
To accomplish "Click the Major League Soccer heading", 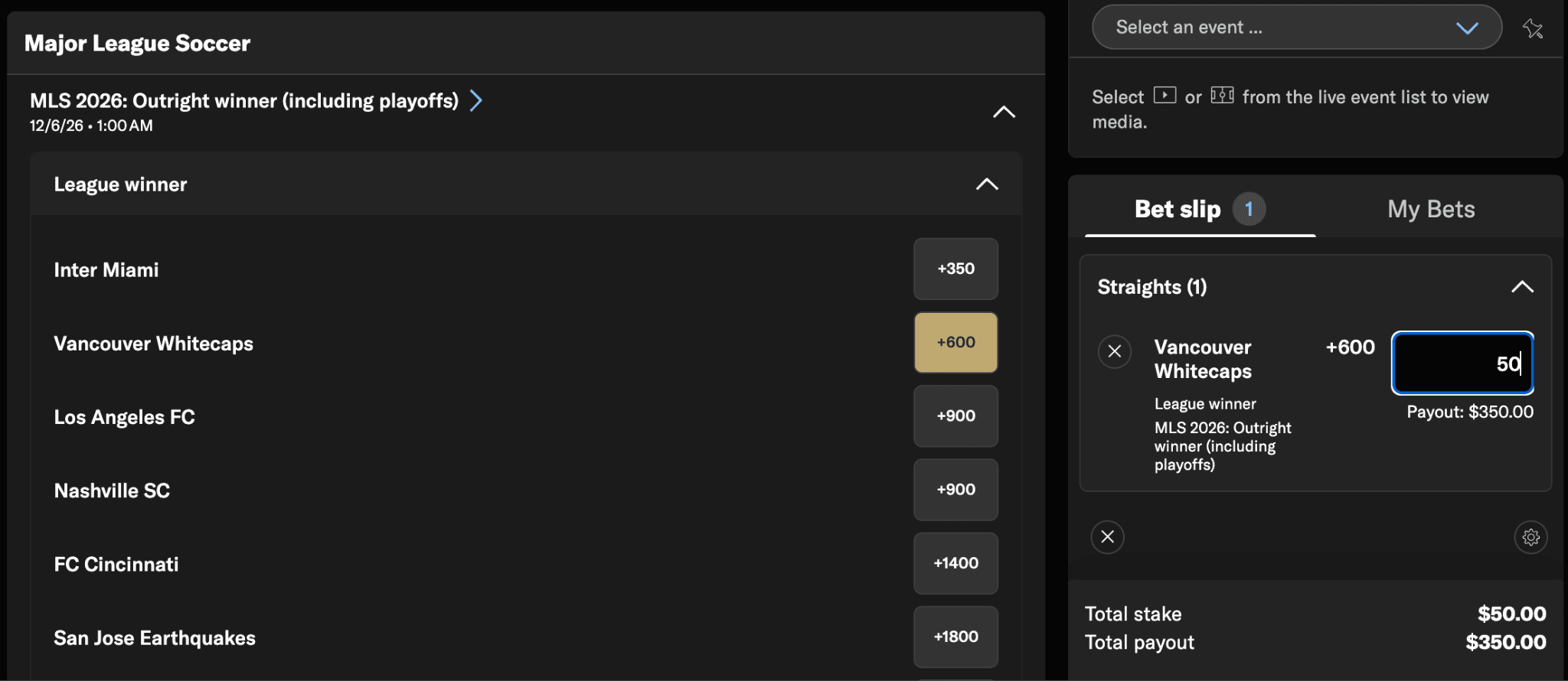I will 138,44.
